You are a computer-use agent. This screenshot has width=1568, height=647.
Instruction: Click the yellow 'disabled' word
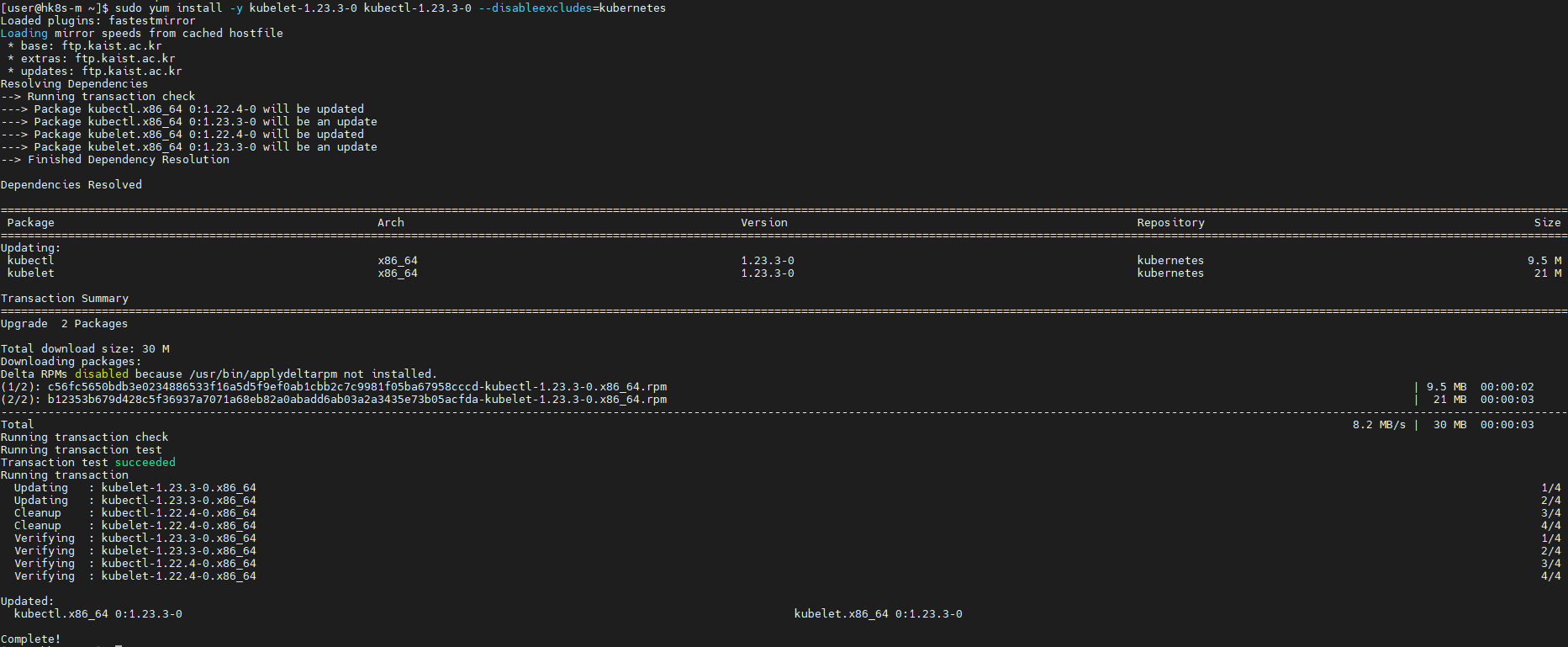tap(102, 374)
